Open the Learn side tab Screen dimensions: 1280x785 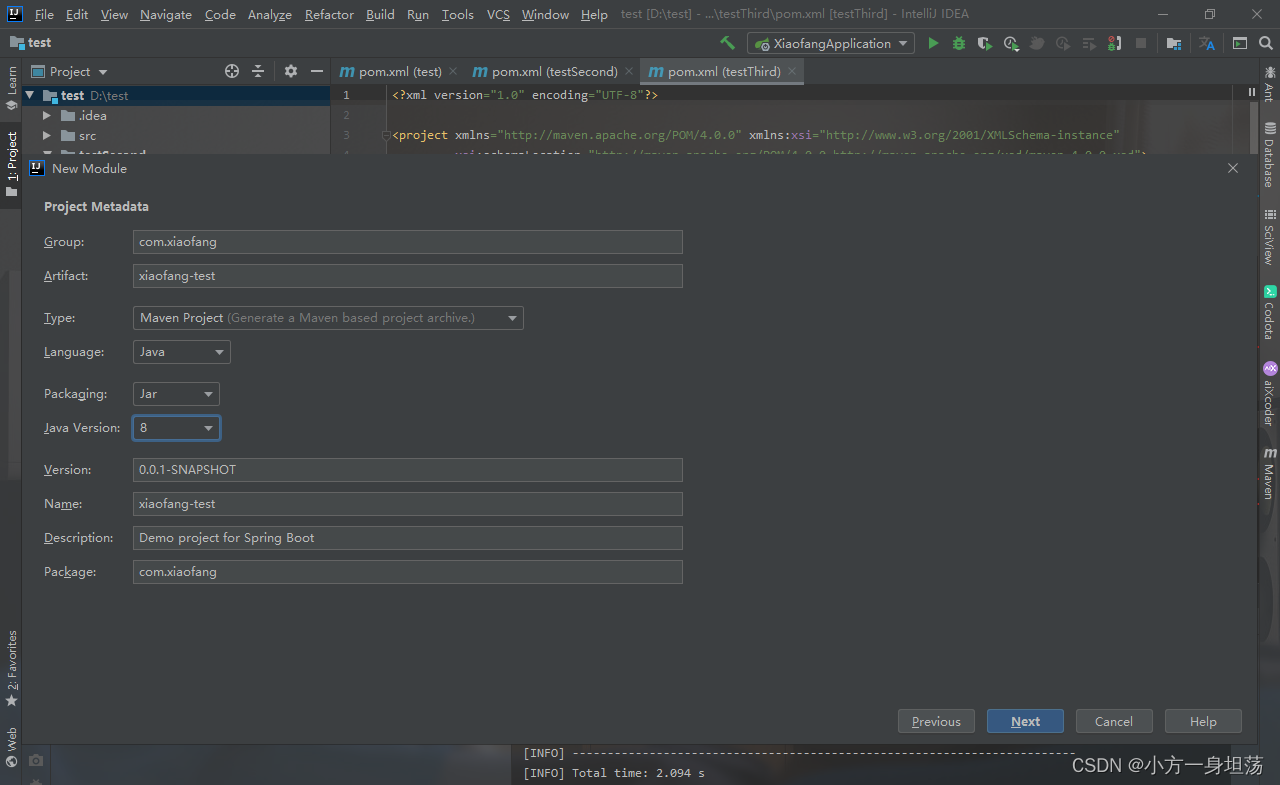pyautogui.click(x=11, y=88)
